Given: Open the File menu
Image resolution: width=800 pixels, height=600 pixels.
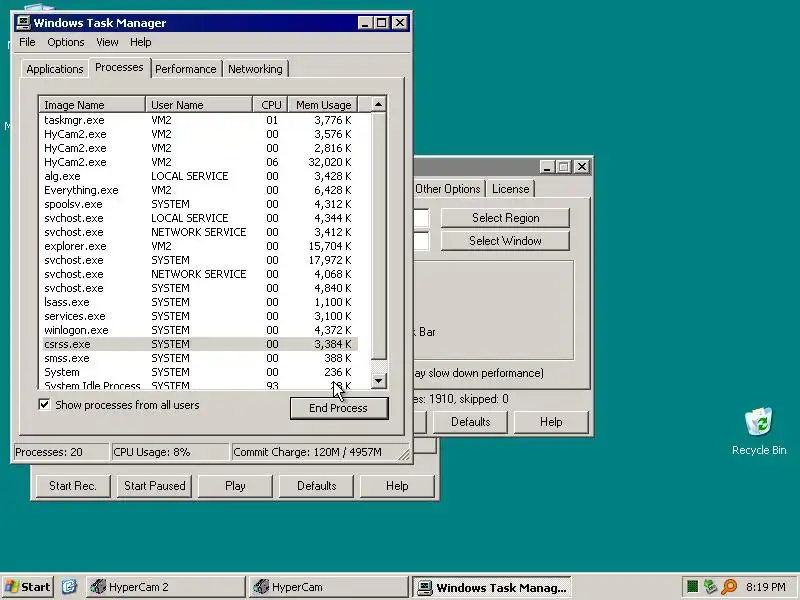Looking at the screenshot, I should pos(27,42).
